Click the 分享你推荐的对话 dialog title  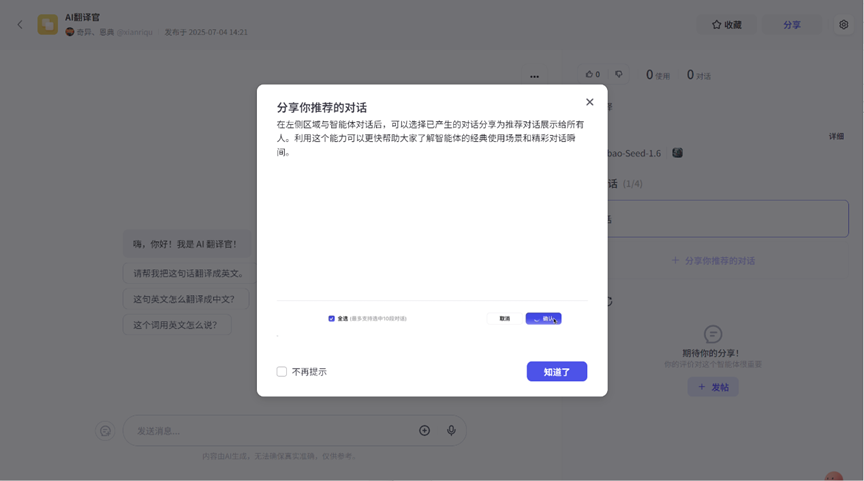point(322,107)
